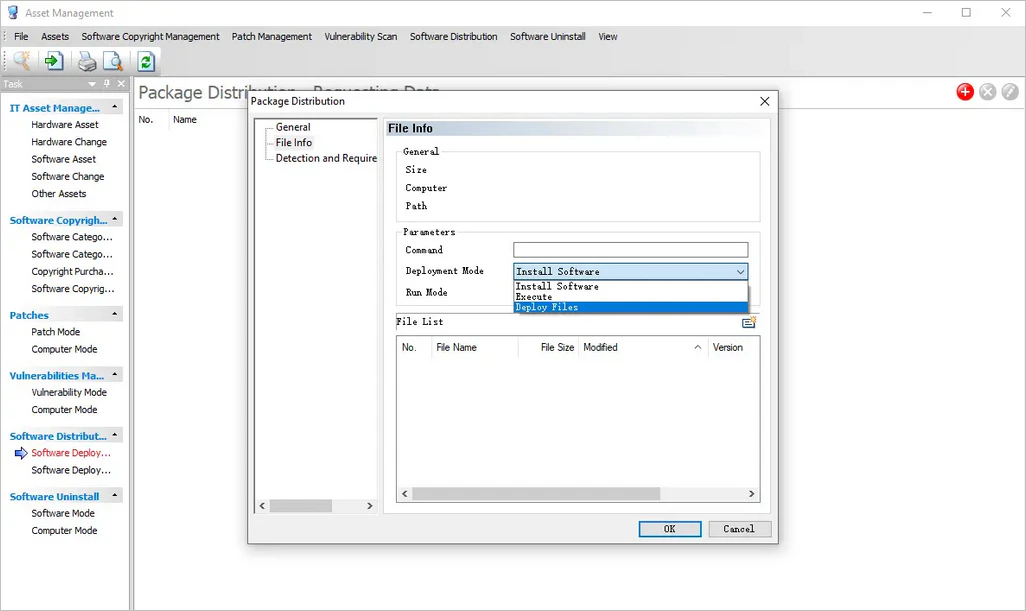Image resolution: width=1026 pixels, height=611 pixels.
Task: Open Other Assets in sidebar
Action: click(x=59, y=194)
